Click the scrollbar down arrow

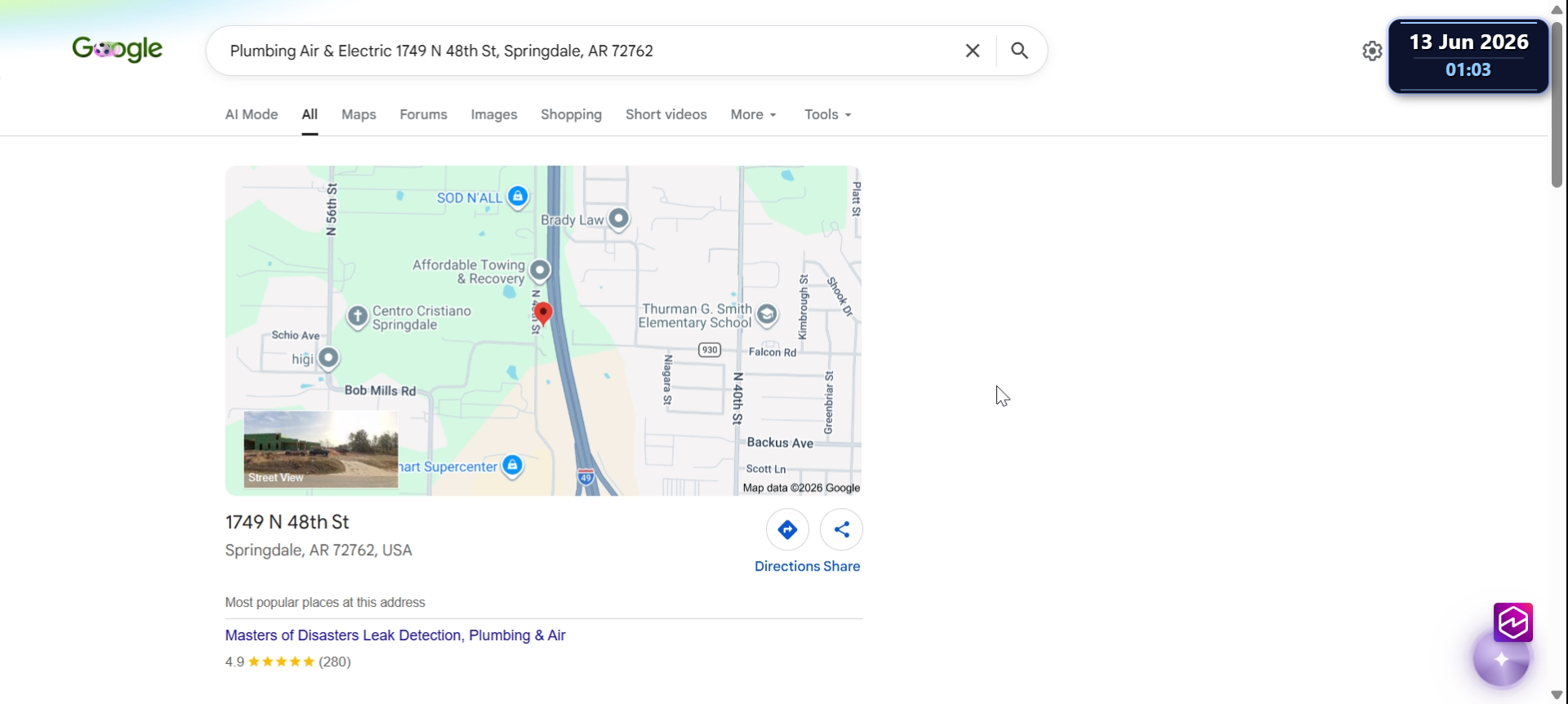point(1557,696)
